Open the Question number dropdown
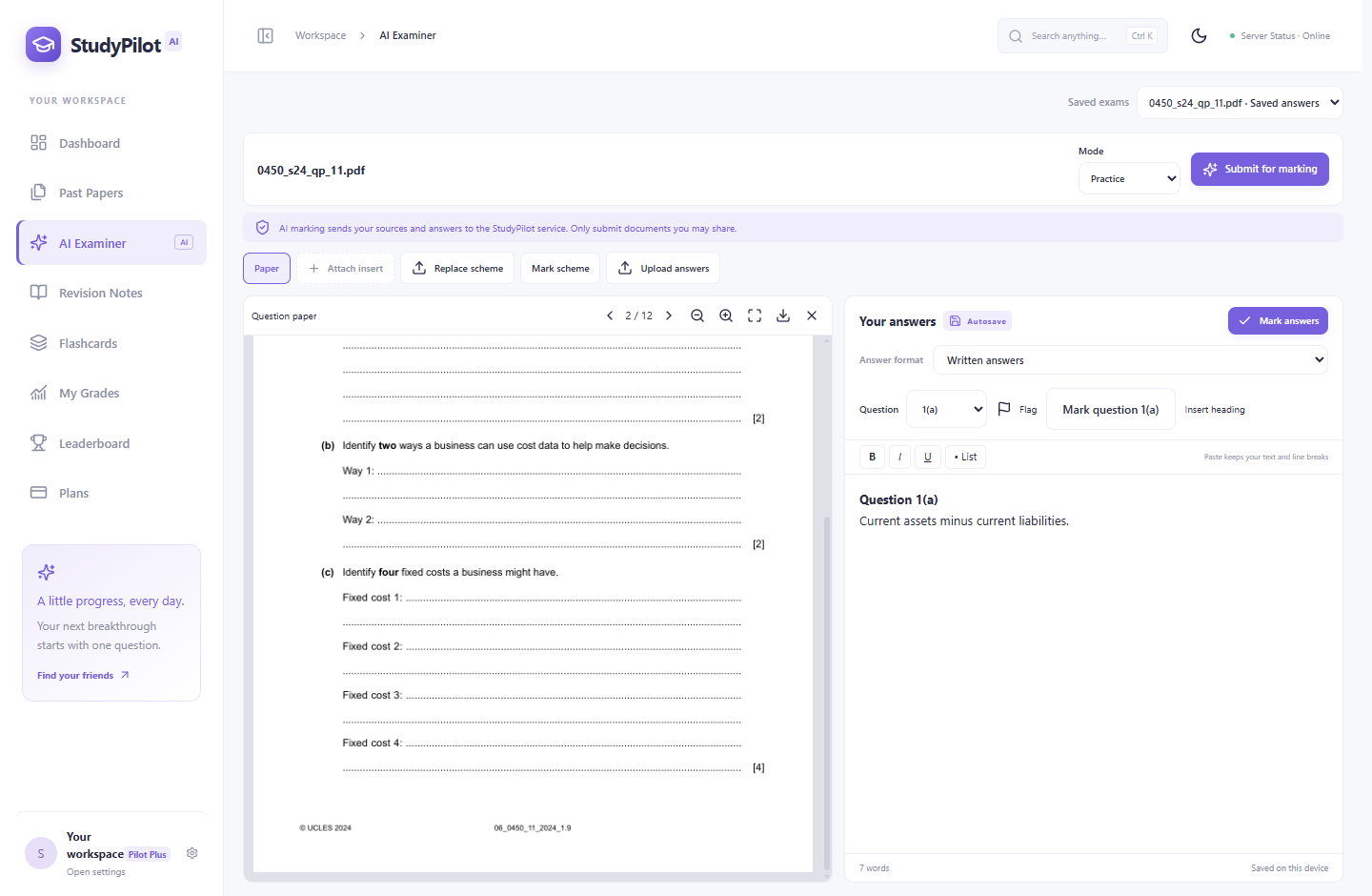This screenshot has height=896, width=1372. 946,409
